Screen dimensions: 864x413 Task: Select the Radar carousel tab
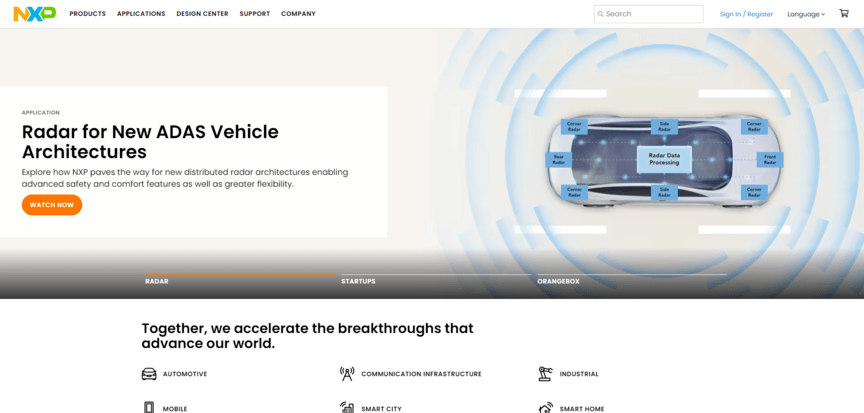[240, 279]
